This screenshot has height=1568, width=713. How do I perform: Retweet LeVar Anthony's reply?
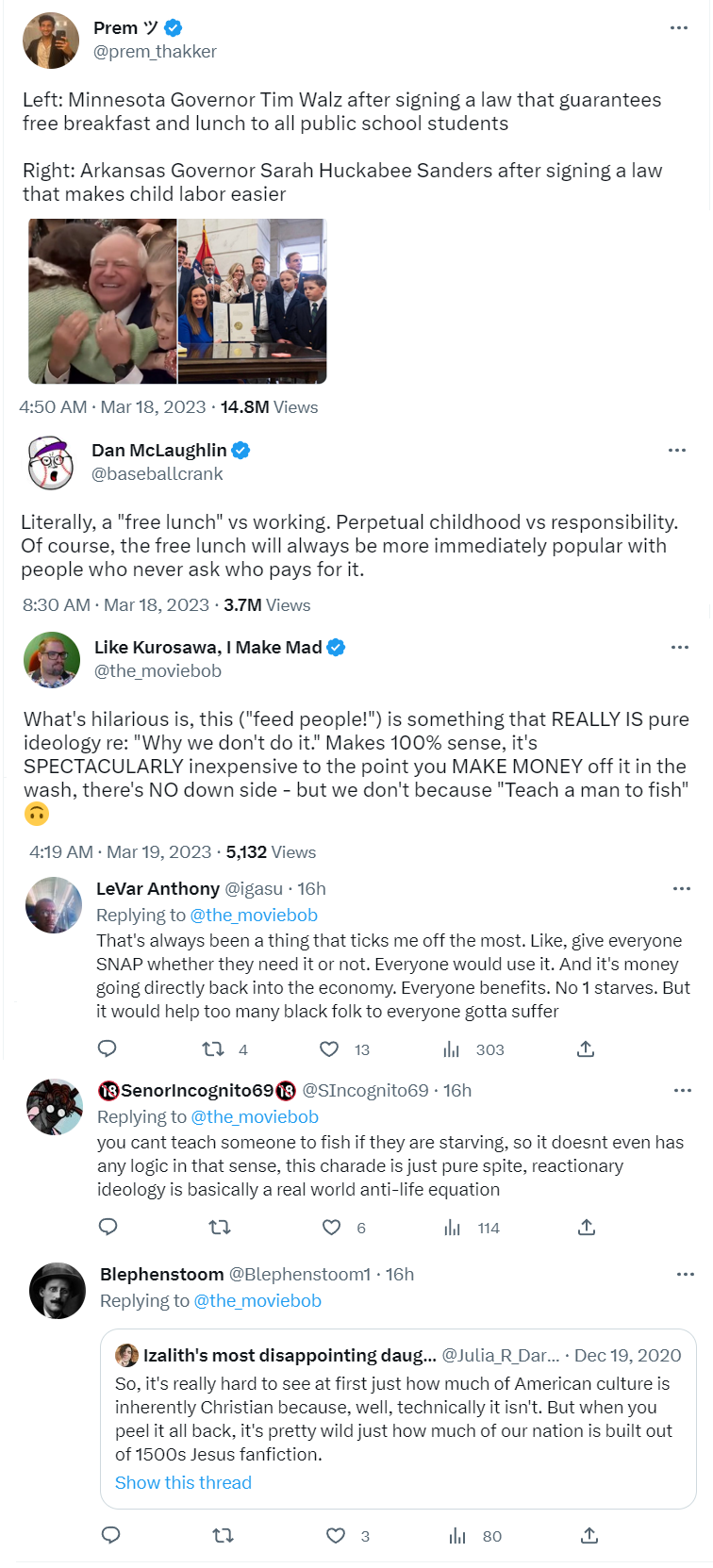click(x=214, y=1048)
